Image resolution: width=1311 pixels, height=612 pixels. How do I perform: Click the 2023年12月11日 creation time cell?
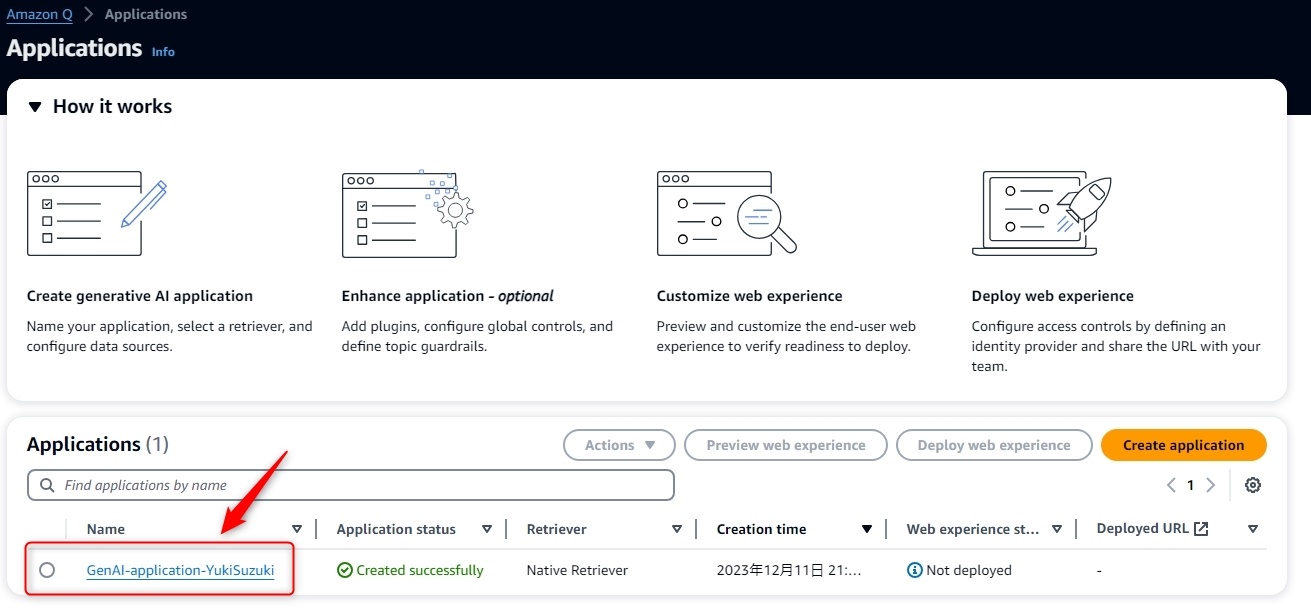coord(789,570)
